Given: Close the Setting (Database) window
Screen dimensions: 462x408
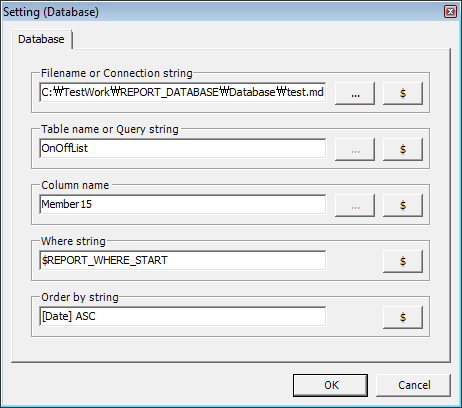Looking at the screenshot, I should click(x=450, y=12).
